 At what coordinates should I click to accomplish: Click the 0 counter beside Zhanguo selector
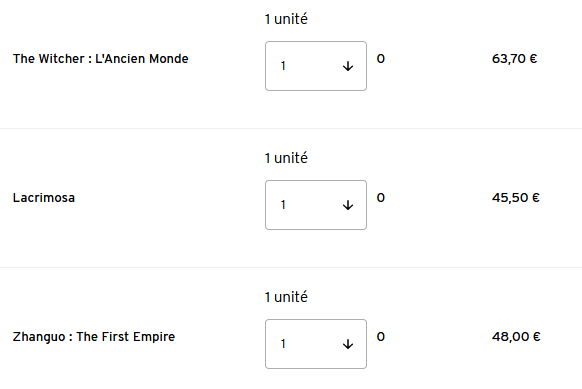381,337
